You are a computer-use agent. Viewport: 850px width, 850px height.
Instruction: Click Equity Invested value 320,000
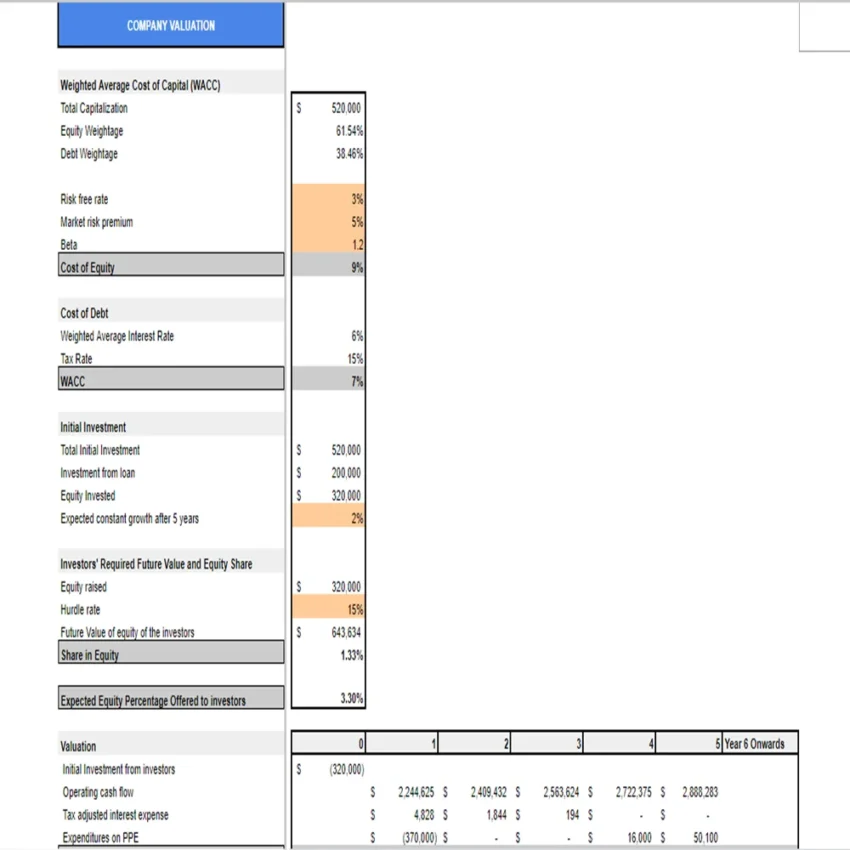point(346,495)
